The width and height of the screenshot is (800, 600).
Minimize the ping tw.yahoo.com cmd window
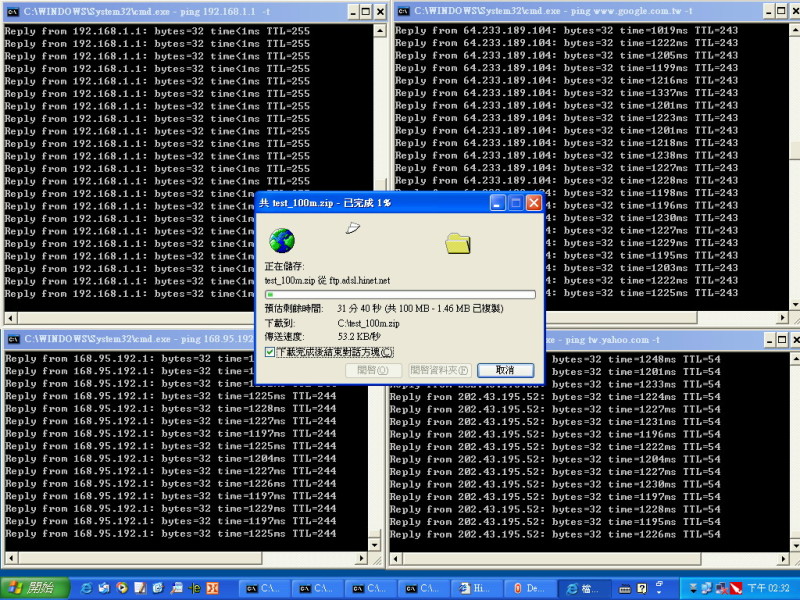770,340
